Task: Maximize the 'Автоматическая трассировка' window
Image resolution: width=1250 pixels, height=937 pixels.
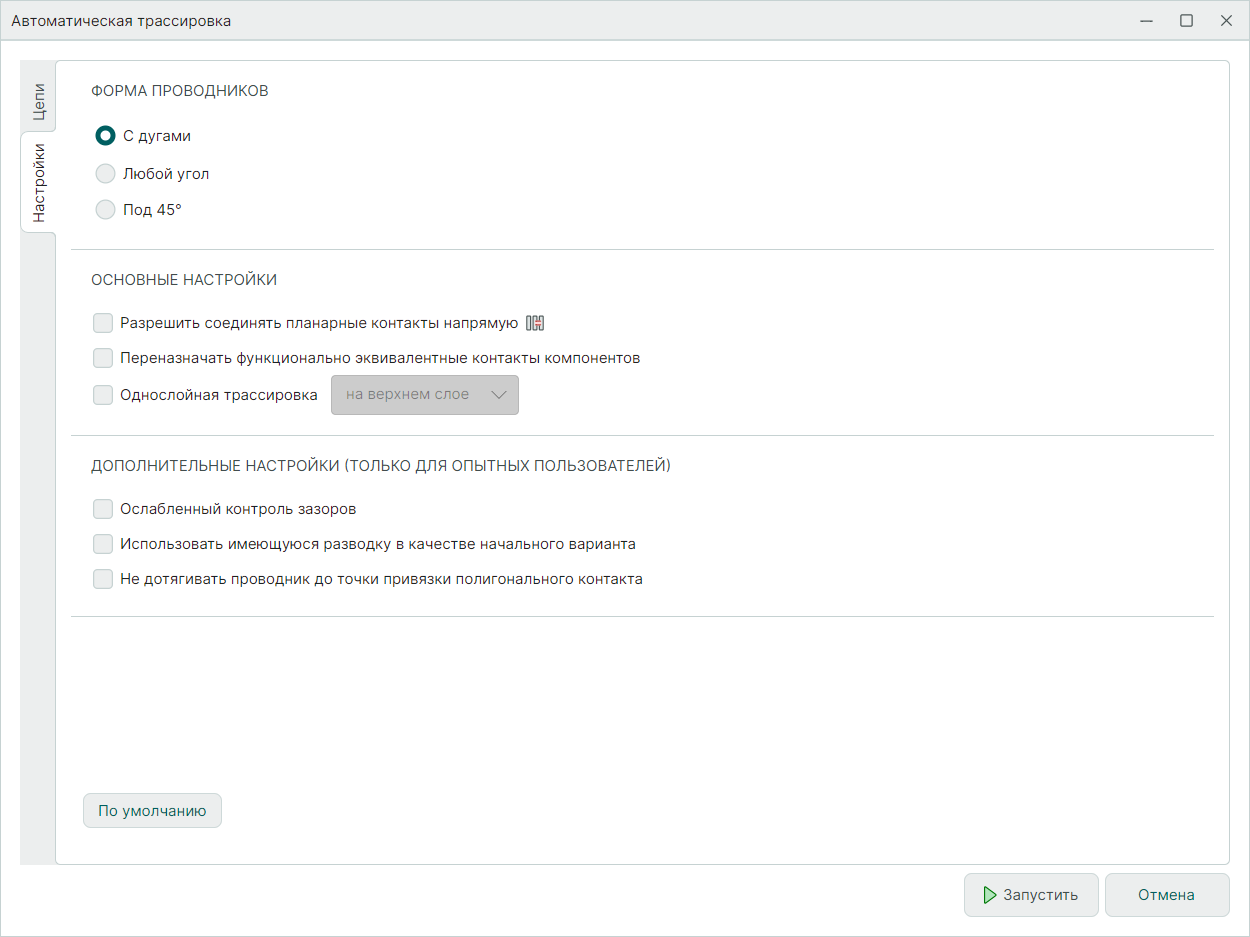Action: point(1186,20)
